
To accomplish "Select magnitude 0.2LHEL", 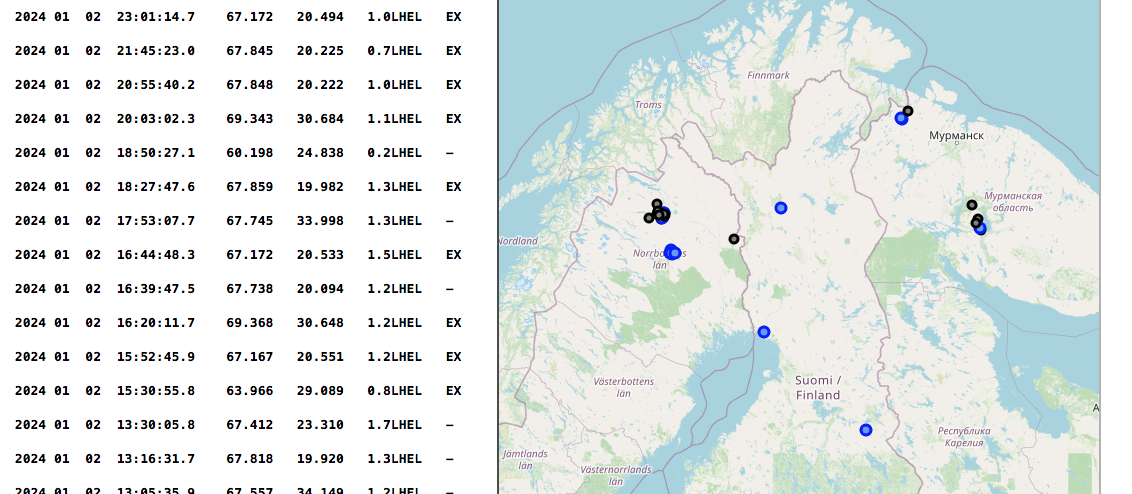I will (394, 152).
